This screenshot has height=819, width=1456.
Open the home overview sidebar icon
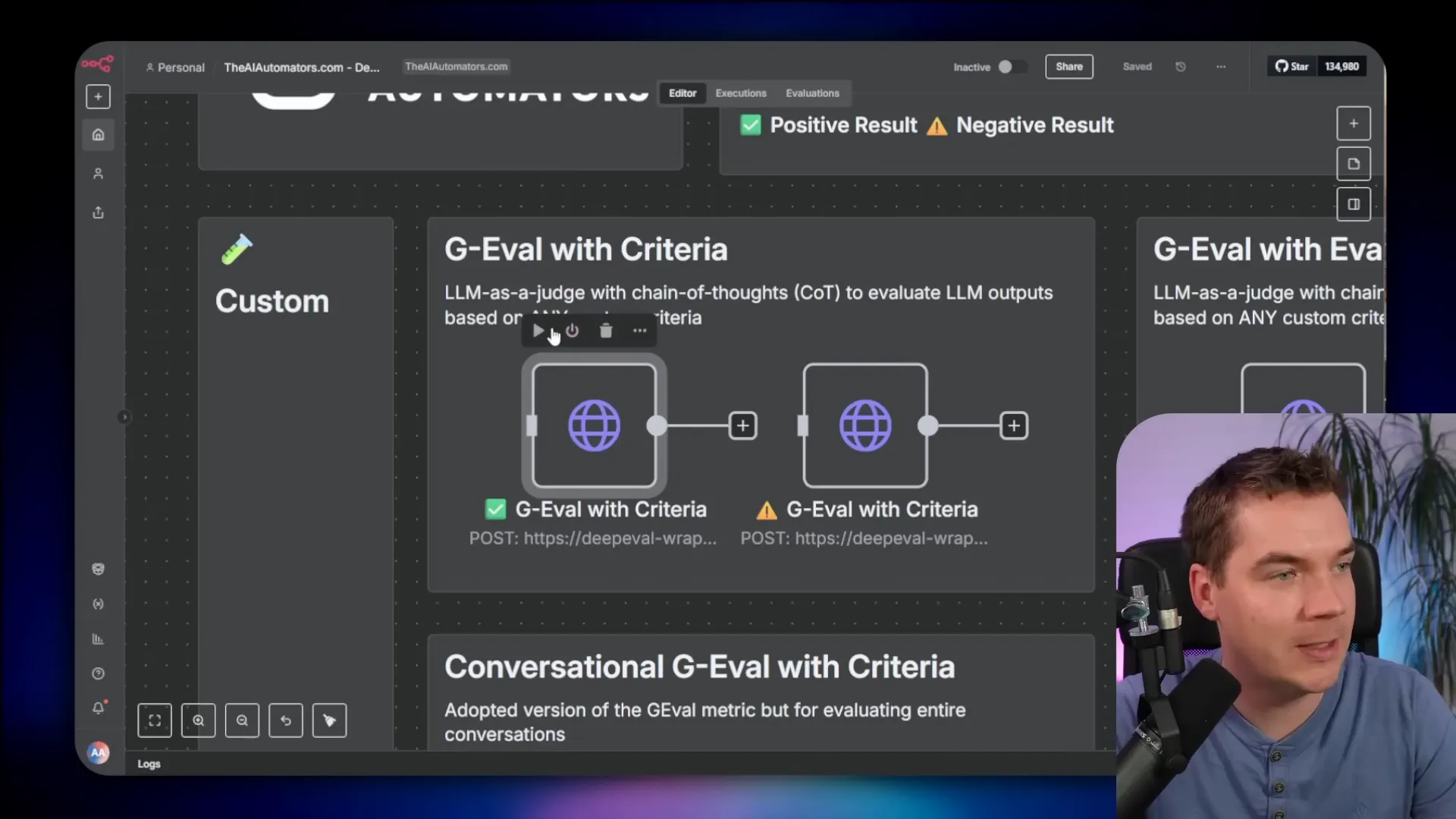pyautogui.click(x=98, y=135)
